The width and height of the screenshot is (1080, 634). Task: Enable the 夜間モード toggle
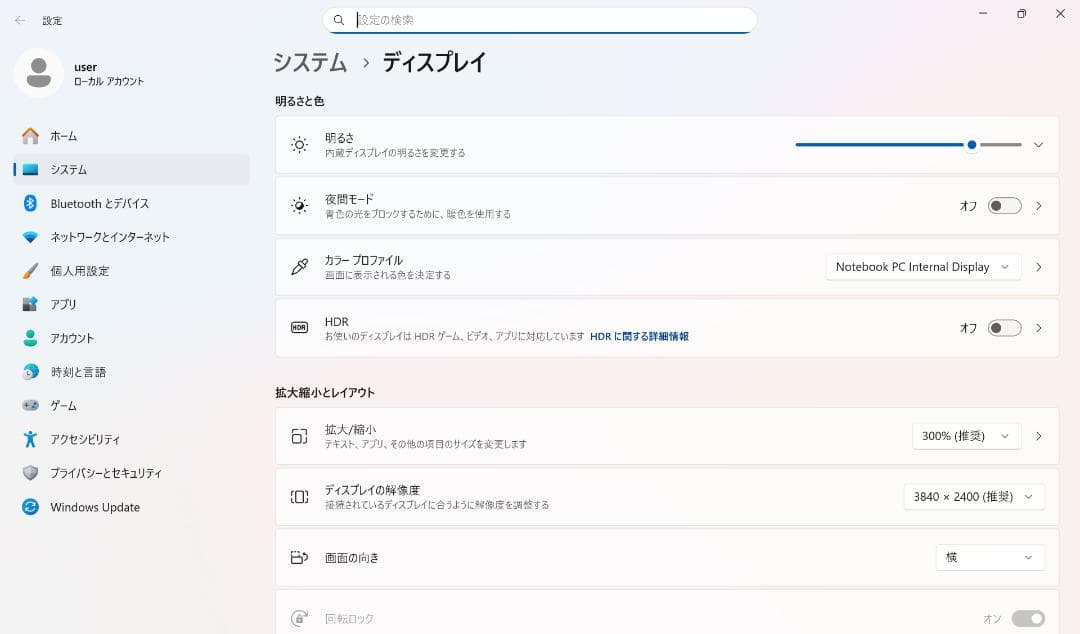1003,205
